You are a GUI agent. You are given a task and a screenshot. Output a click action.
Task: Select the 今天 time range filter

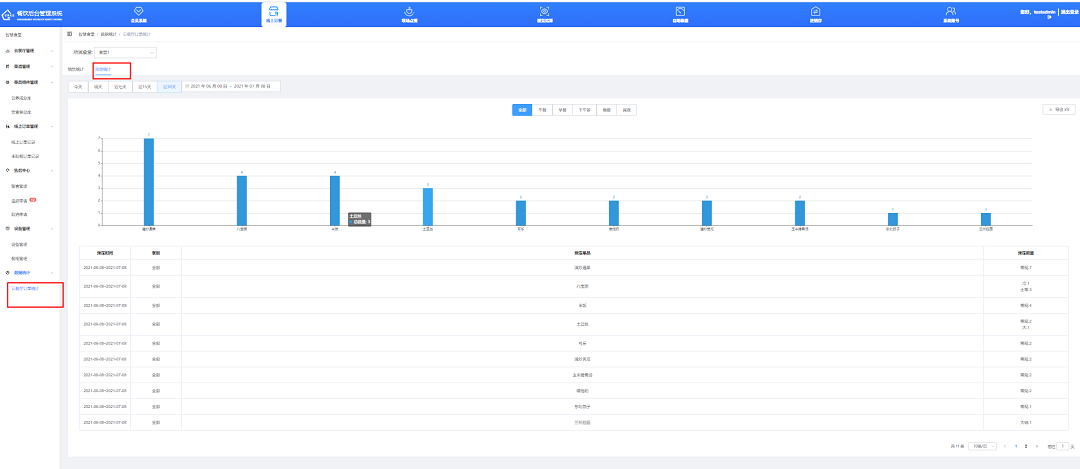78,87
